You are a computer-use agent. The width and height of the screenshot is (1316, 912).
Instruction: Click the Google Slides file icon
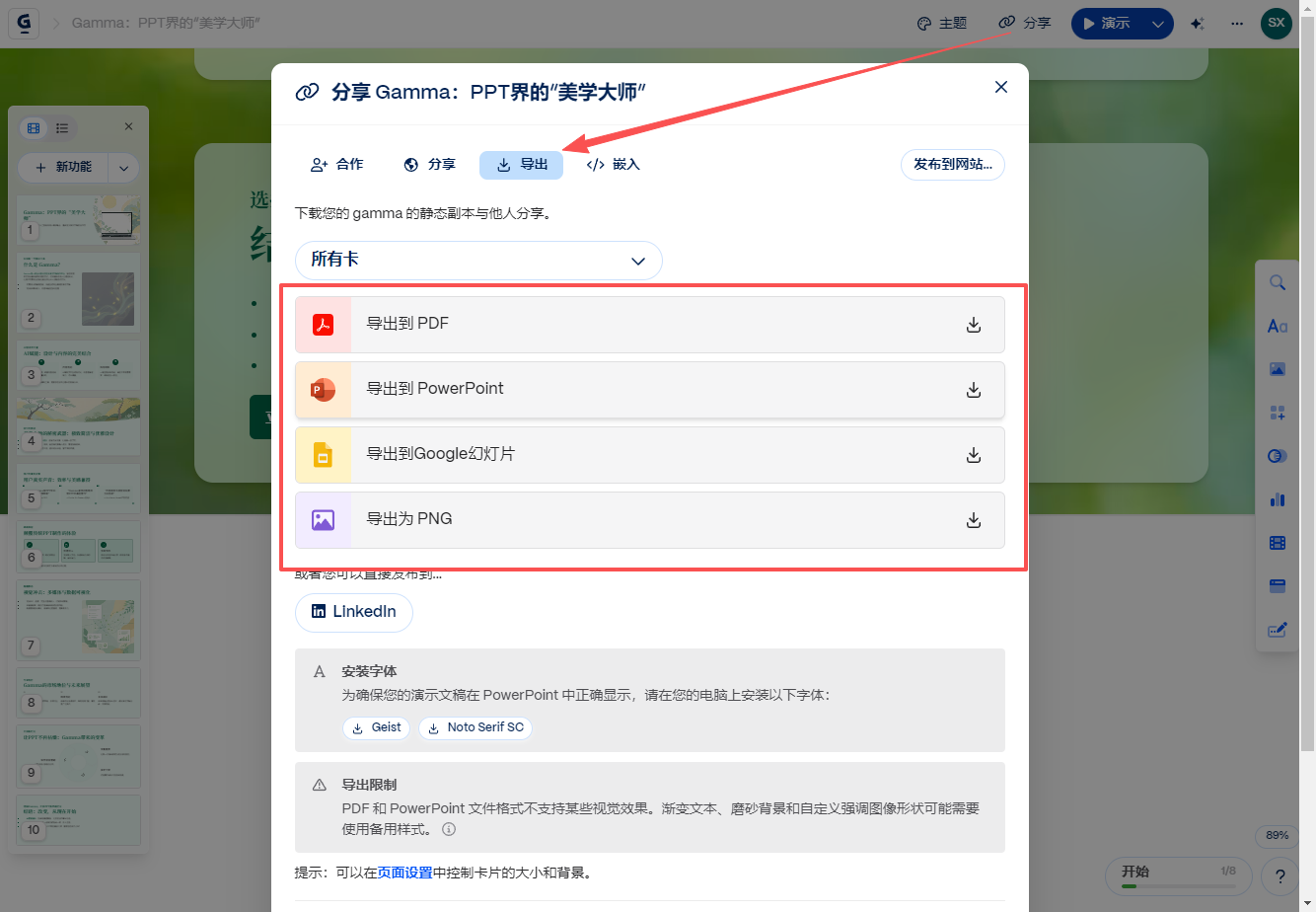point(323,455)
